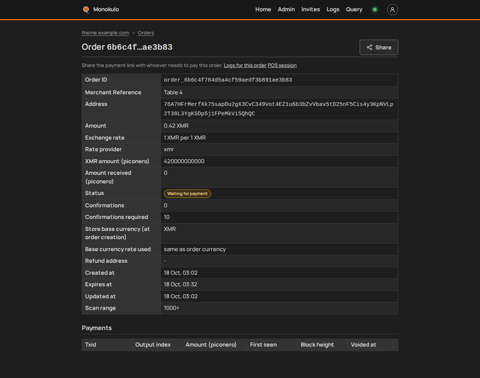Click the rate provider value xmr
This screenshot has height=378, width=480.
[168, 149]
